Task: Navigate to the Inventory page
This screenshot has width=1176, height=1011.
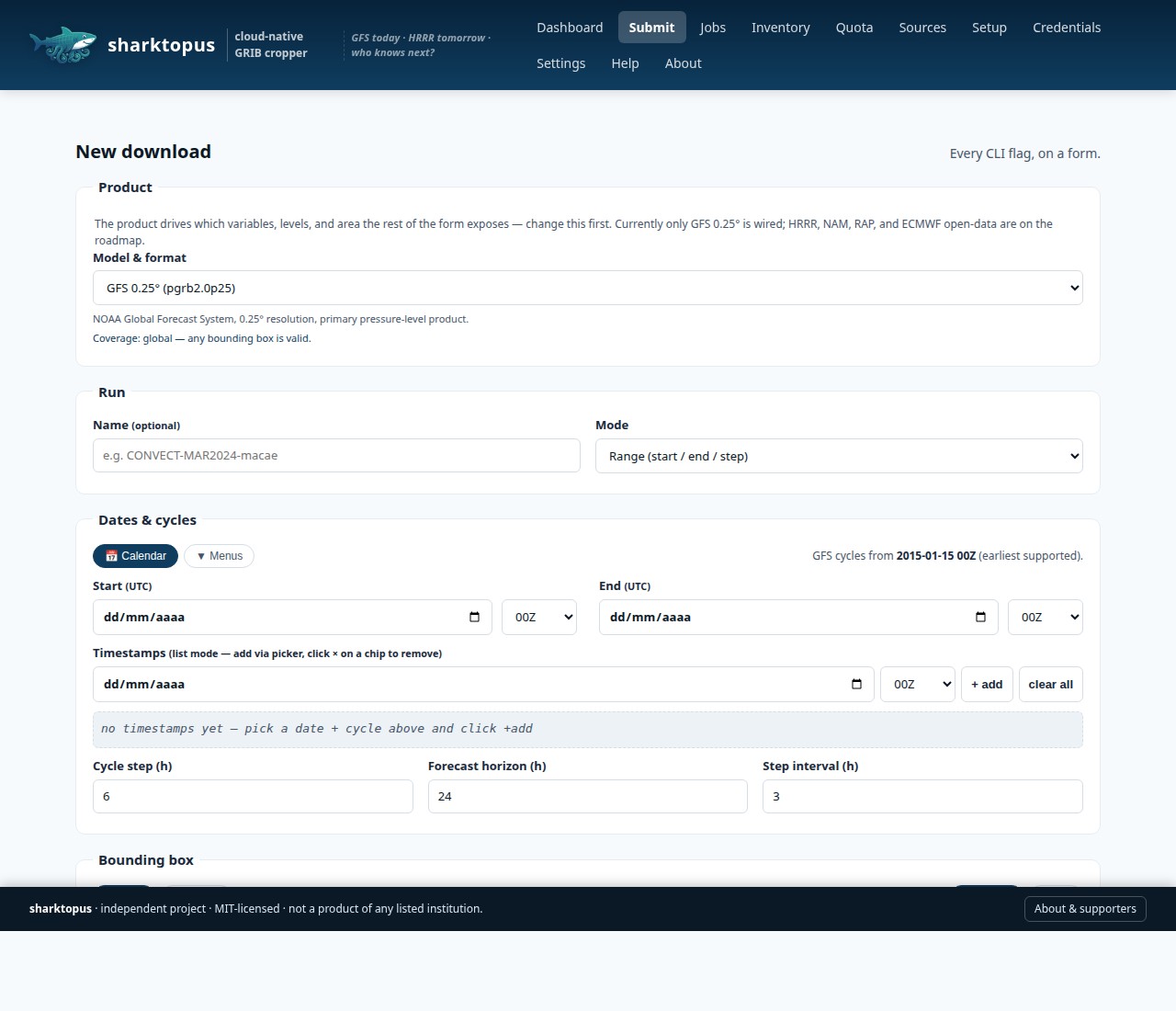Action: pos(780,28)
